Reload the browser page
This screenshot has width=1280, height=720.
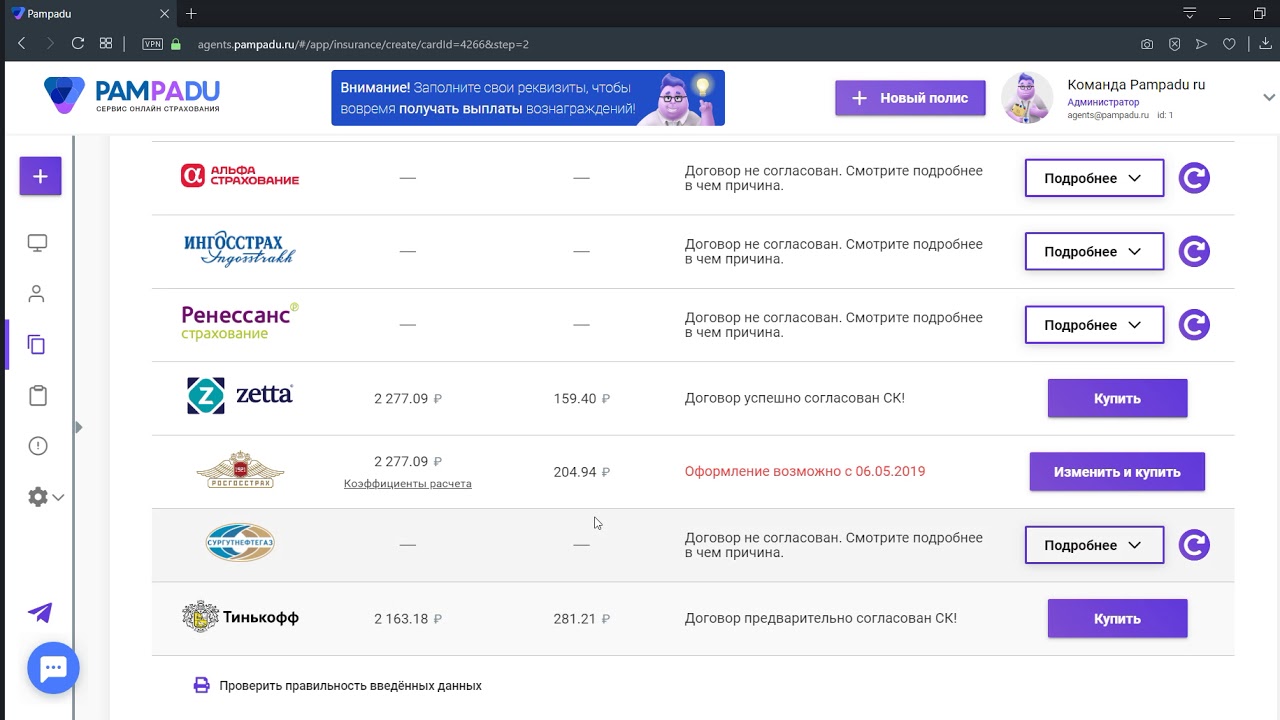tap(78, 44)
